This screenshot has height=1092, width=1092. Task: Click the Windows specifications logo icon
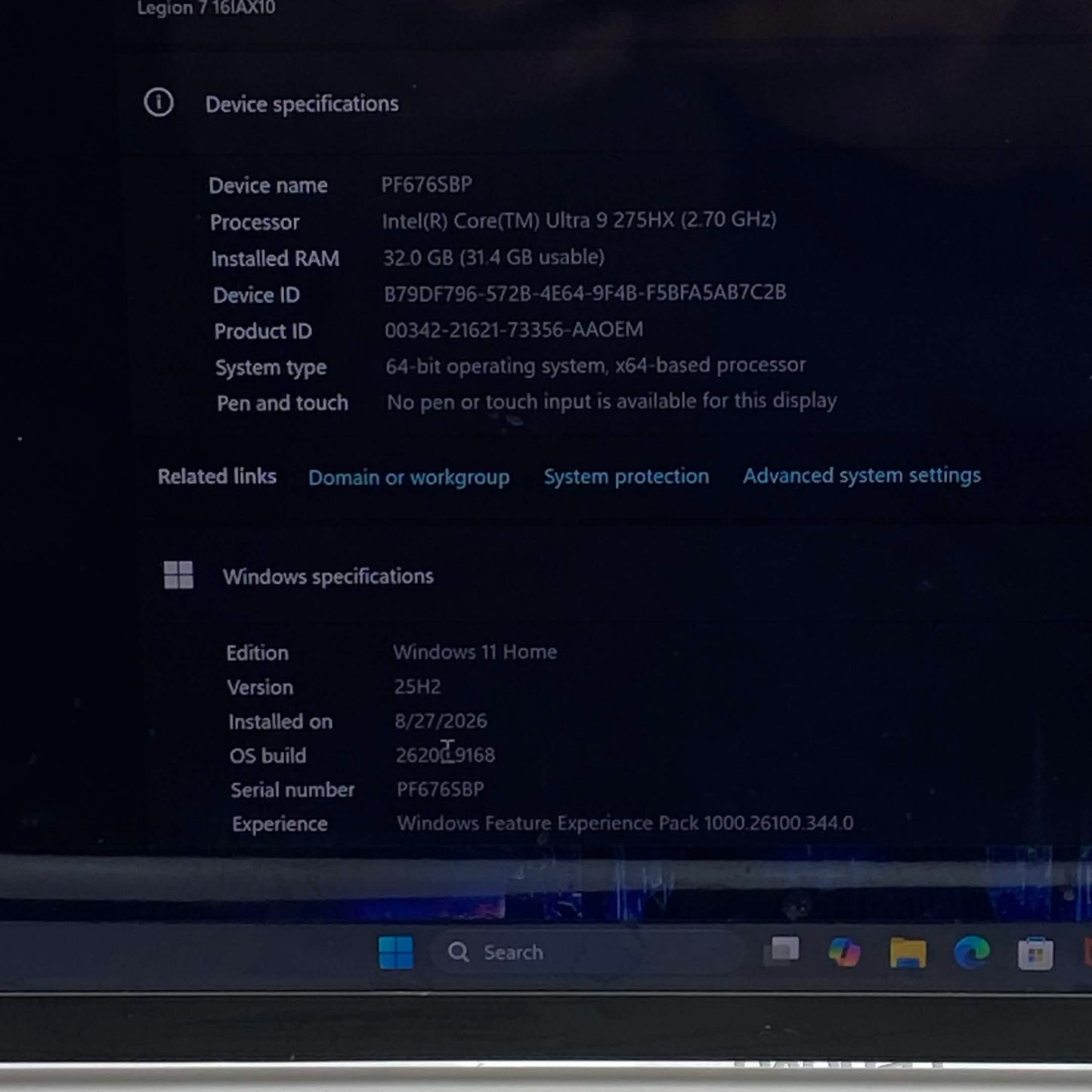point(178,575)
